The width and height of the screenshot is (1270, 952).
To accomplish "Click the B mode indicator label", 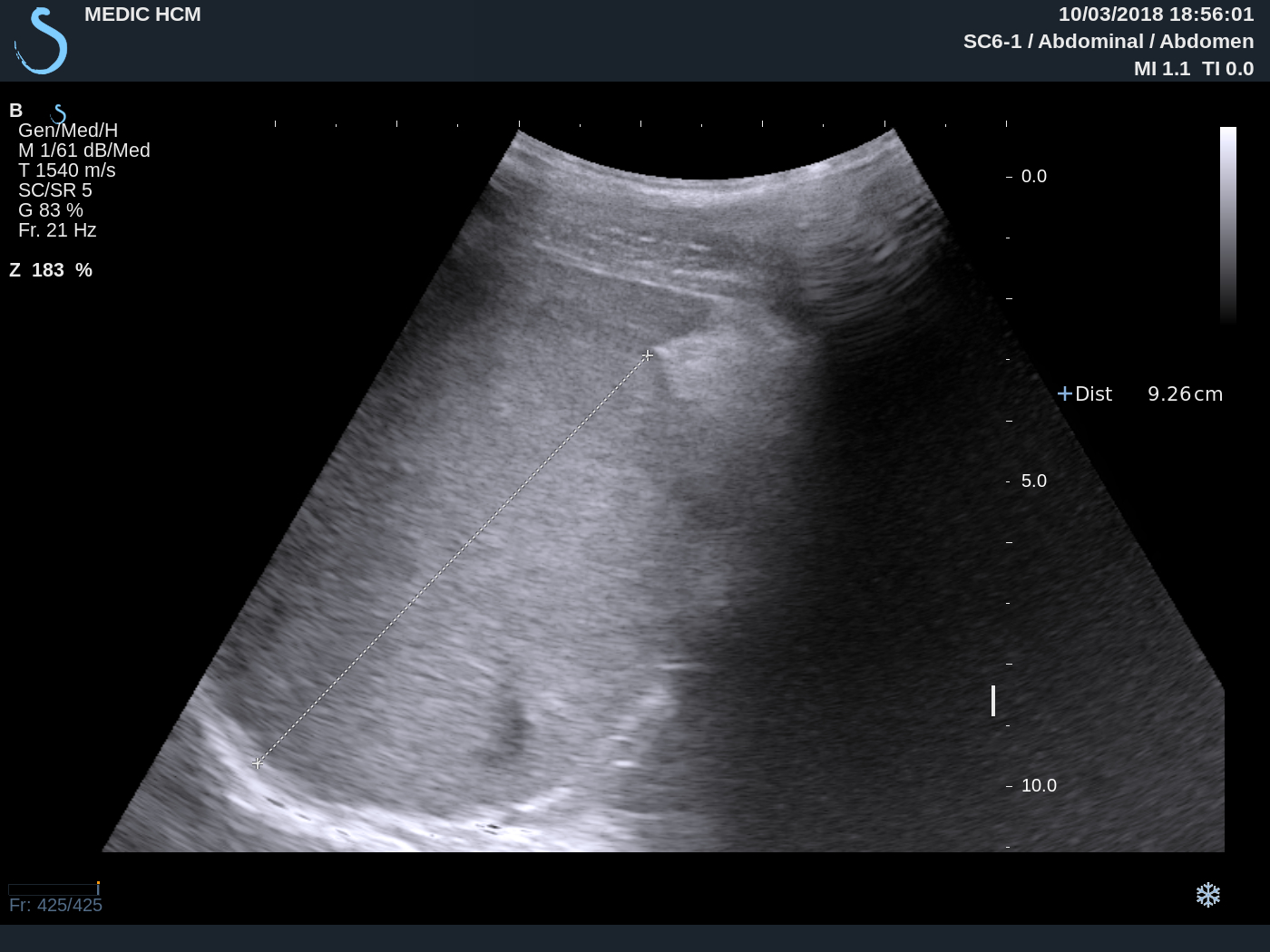I will [x=15, y=110].
